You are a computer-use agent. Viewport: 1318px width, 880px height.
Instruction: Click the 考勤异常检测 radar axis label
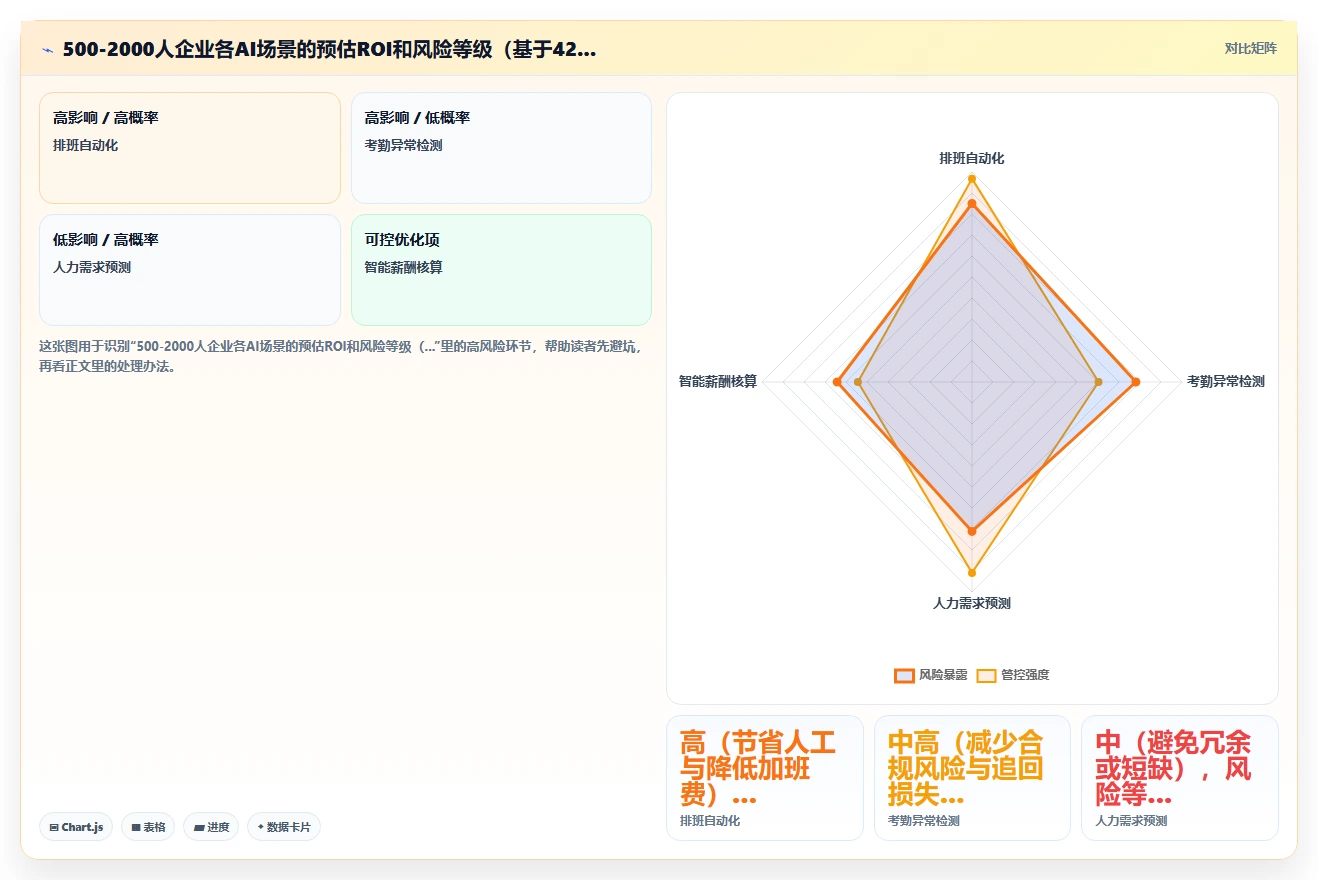click(1225, 381)
